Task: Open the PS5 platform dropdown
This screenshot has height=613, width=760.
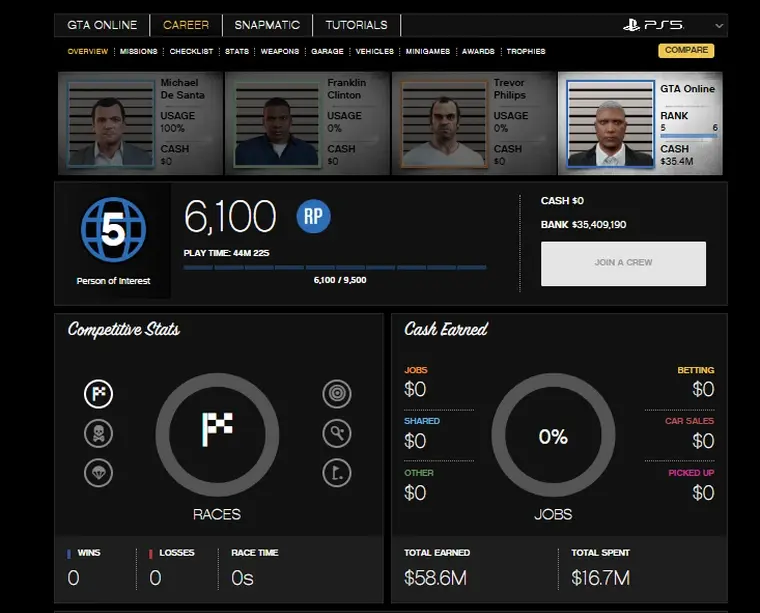Action: click(671, 25)
